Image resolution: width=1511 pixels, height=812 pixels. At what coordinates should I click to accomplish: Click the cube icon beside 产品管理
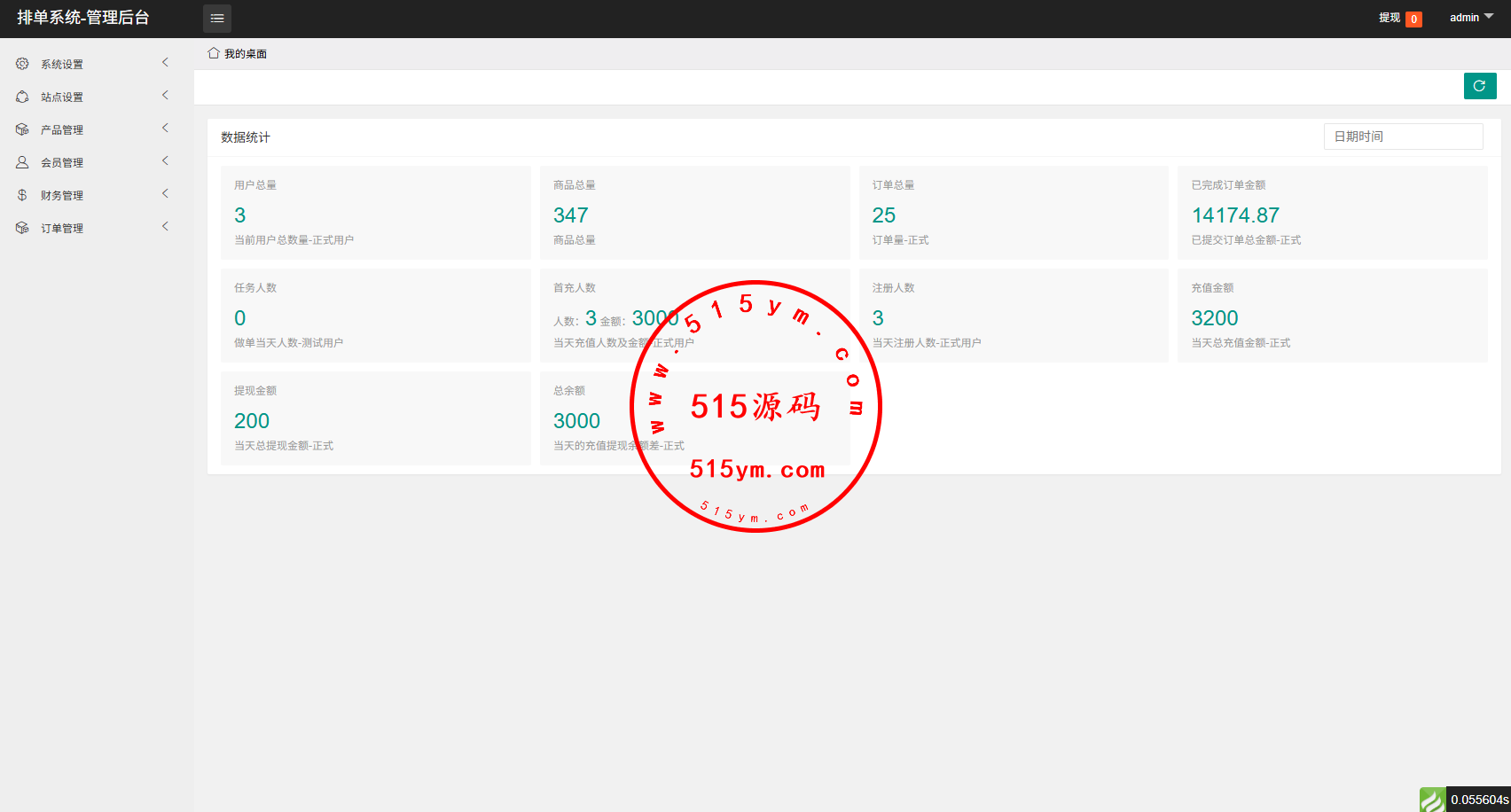[x=22, y=129]
